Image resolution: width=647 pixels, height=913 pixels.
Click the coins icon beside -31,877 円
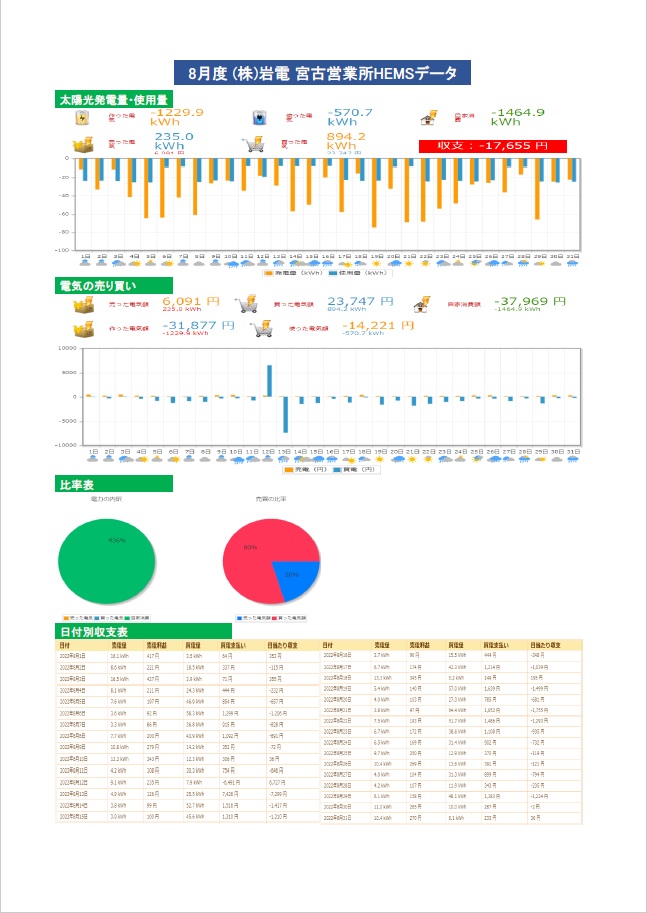83,329
